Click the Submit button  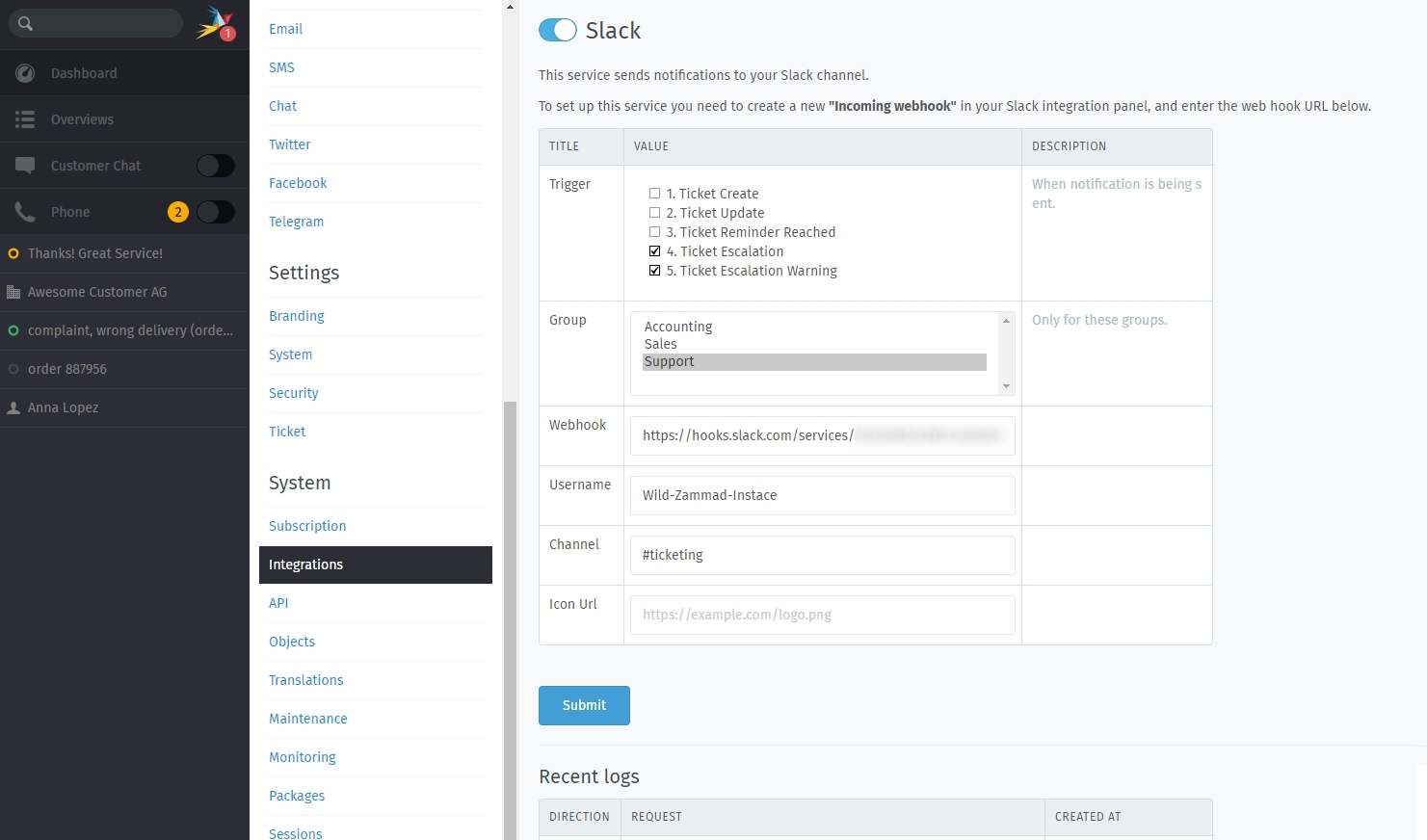[584, 705]
